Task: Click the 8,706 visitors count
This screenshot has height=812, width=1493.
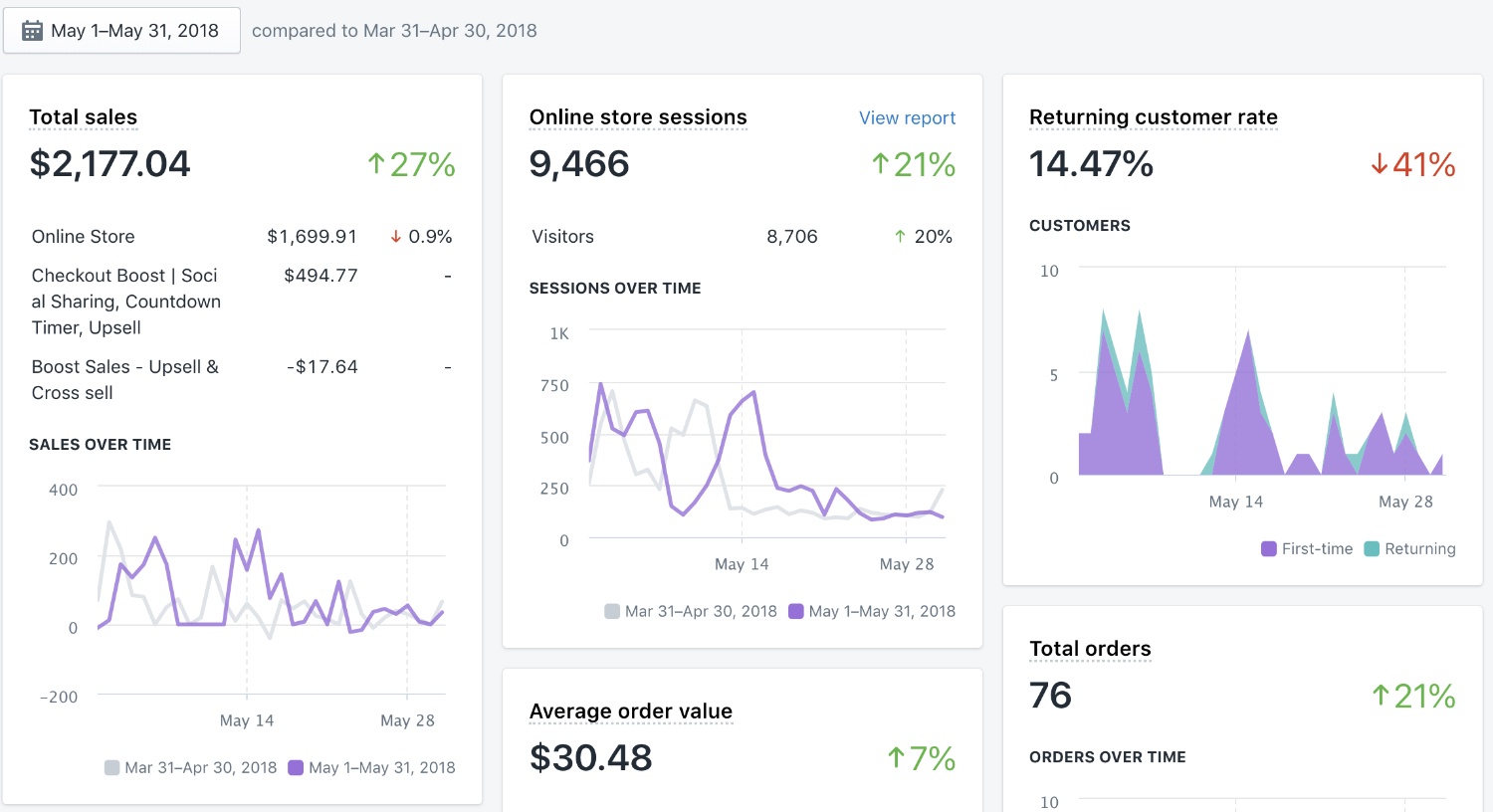Action: click(x=792, y=237)
